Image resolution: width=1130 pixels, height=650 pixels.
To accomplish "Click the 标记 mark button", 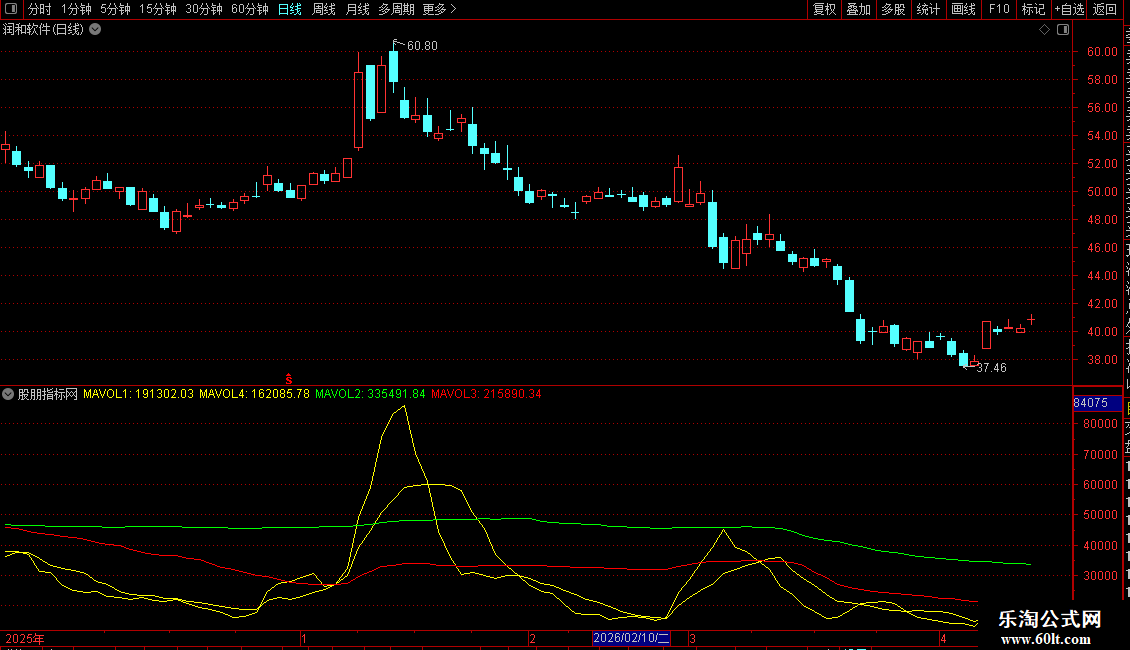I will click(x=1033, y=9).
